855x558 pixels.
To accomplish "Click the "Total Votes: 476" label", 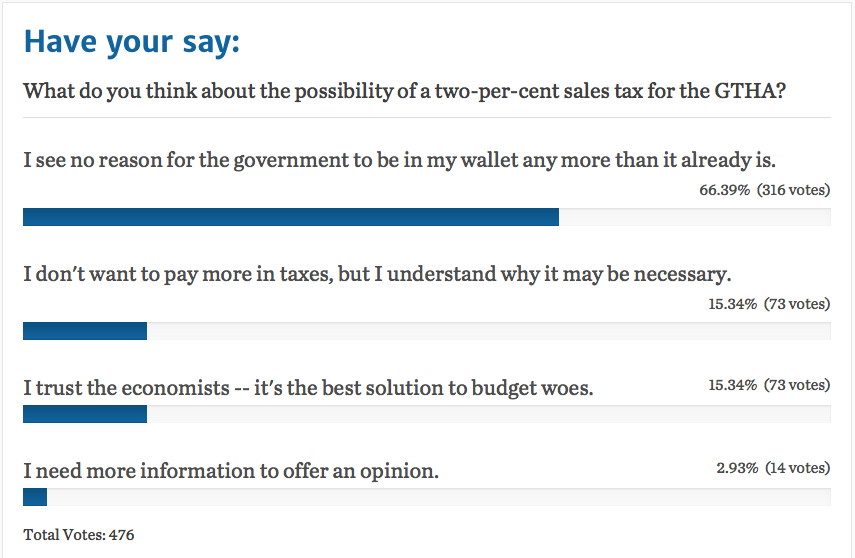I will 79,535.
